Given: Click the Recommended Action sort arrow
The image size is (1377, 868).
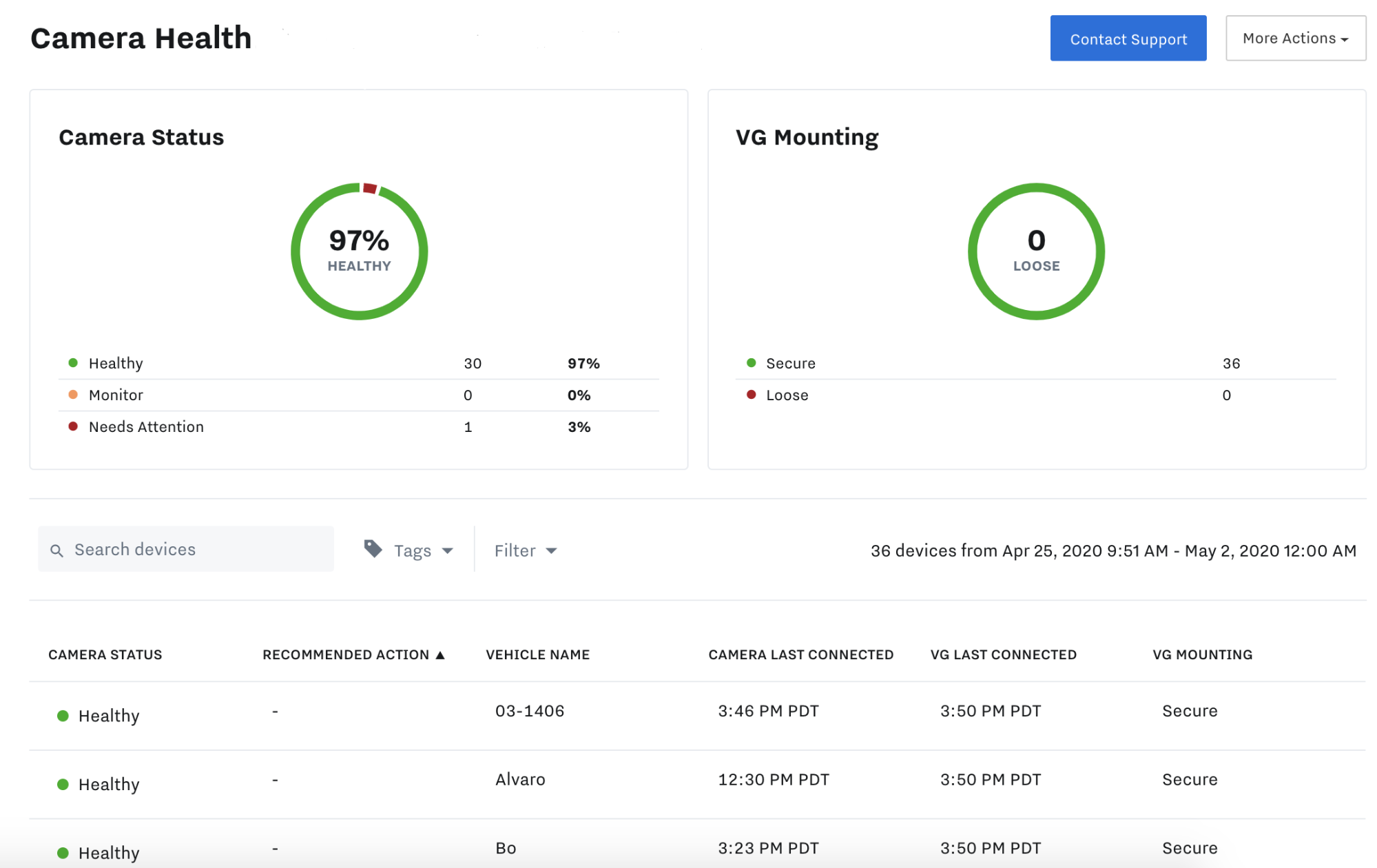Looking at the screenshot, I should click(x=440, y=655).
